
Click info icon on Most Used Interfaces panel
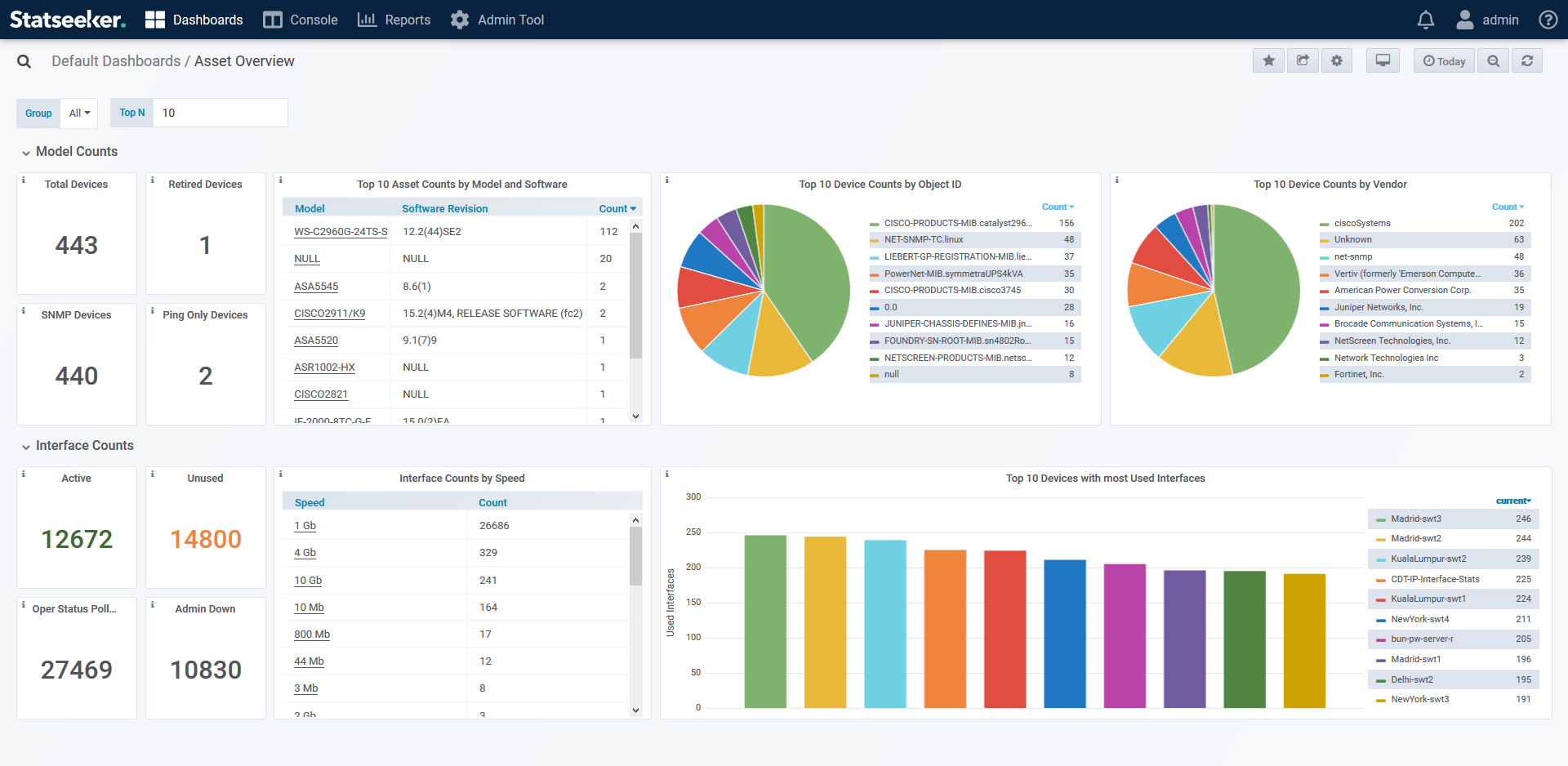[667, 474]
